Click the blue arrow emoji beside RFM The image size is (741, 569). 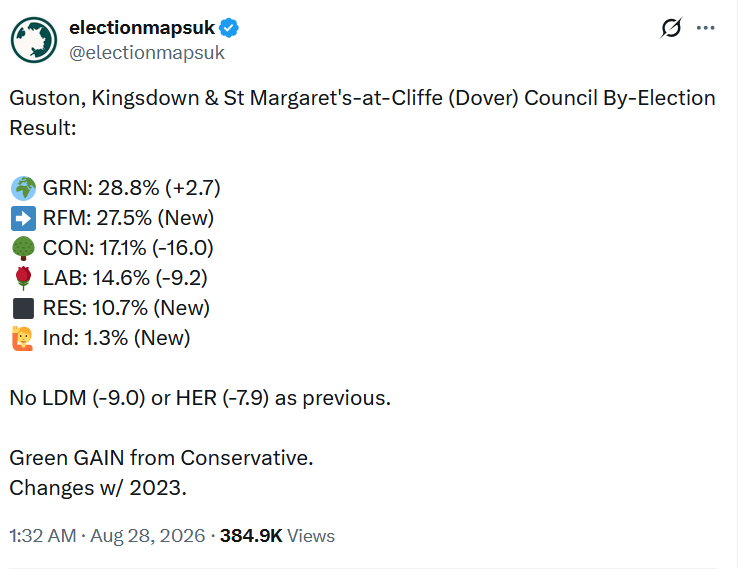[23, 218]
